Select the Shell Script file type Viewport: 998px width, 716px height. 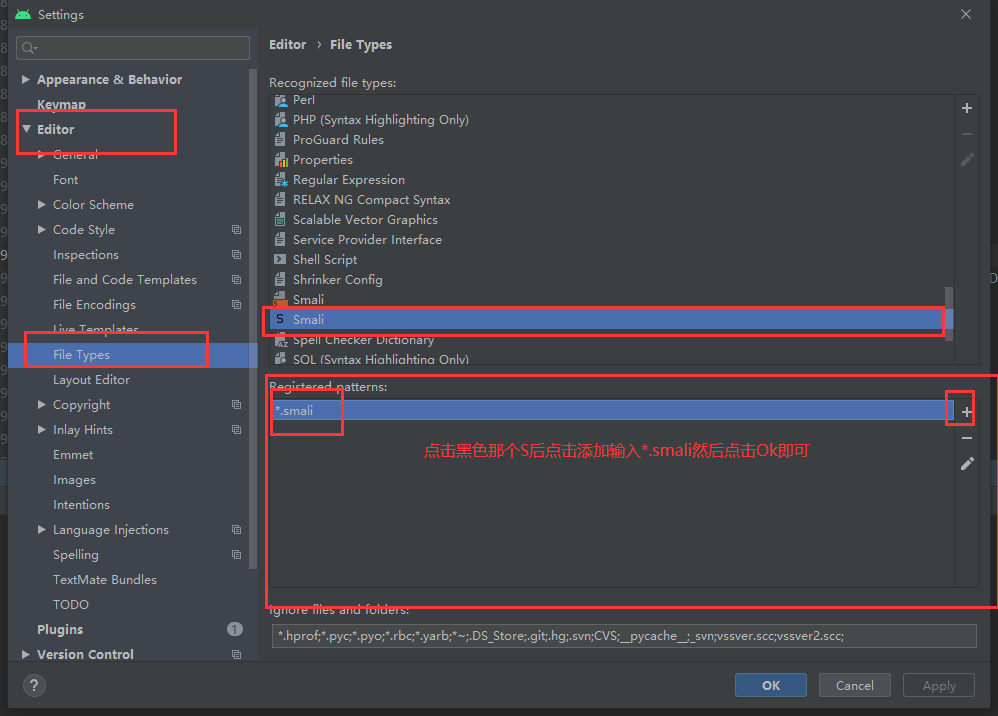pyautogui.click(x=324, y=260)
